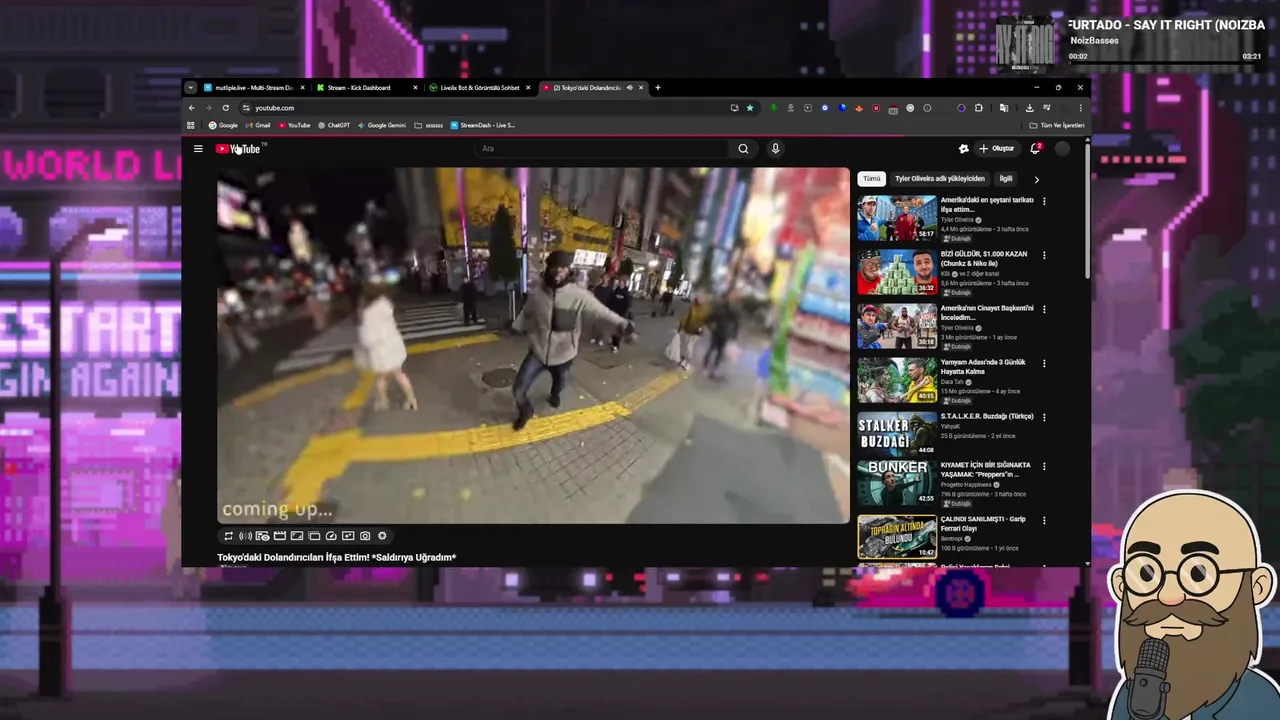Click the screenshot camera icon below video
Image resolution: width=1280 pixels, height=720 pixels.
365,536
